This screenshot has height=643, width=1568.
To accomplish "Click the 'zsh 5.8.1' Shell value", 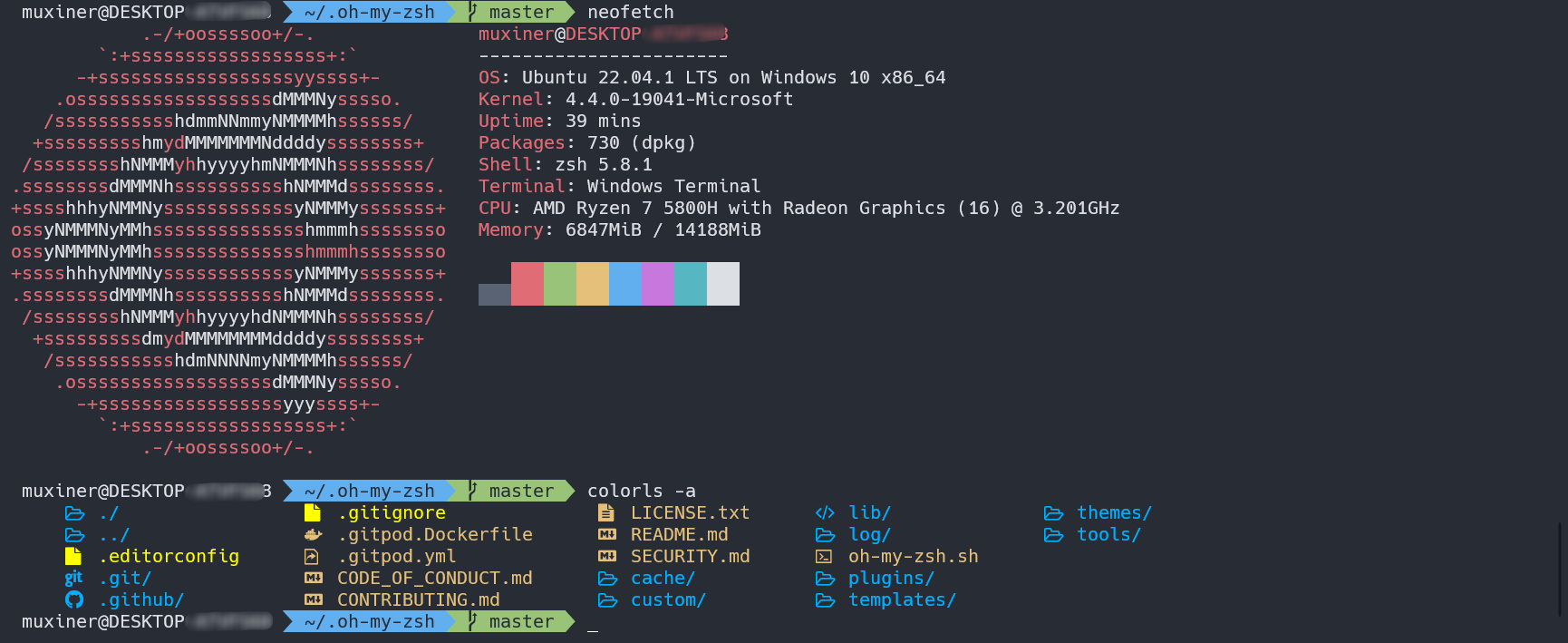I will (604, 164).
